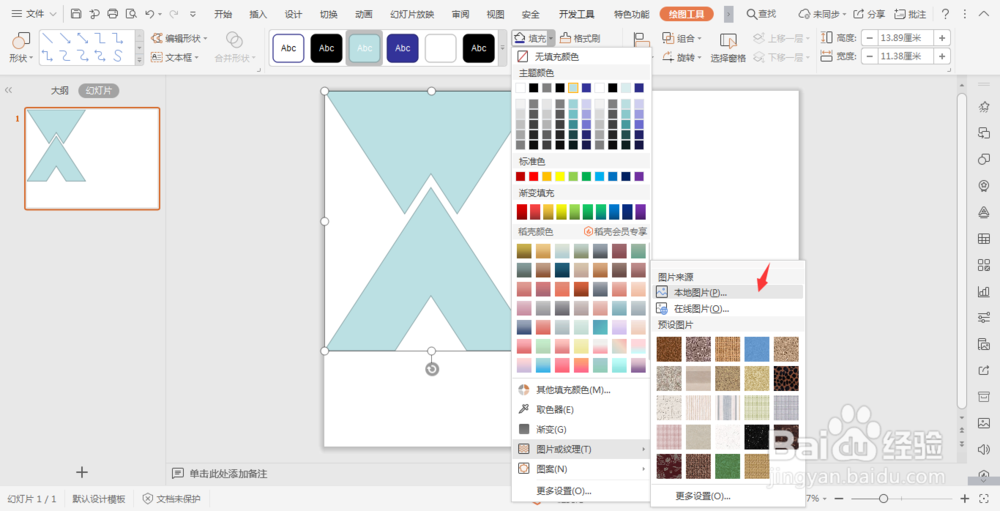
Task: Switch to the 幻灯片放映 tab
Action: coord(412,14)
